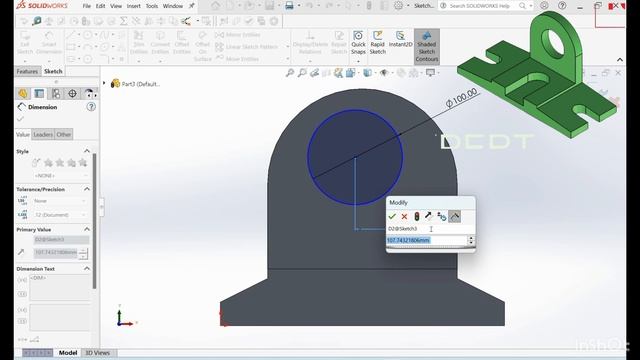Open the File menu
The height and width of the screenshot is (360, 640).
(x=87, y=6)
